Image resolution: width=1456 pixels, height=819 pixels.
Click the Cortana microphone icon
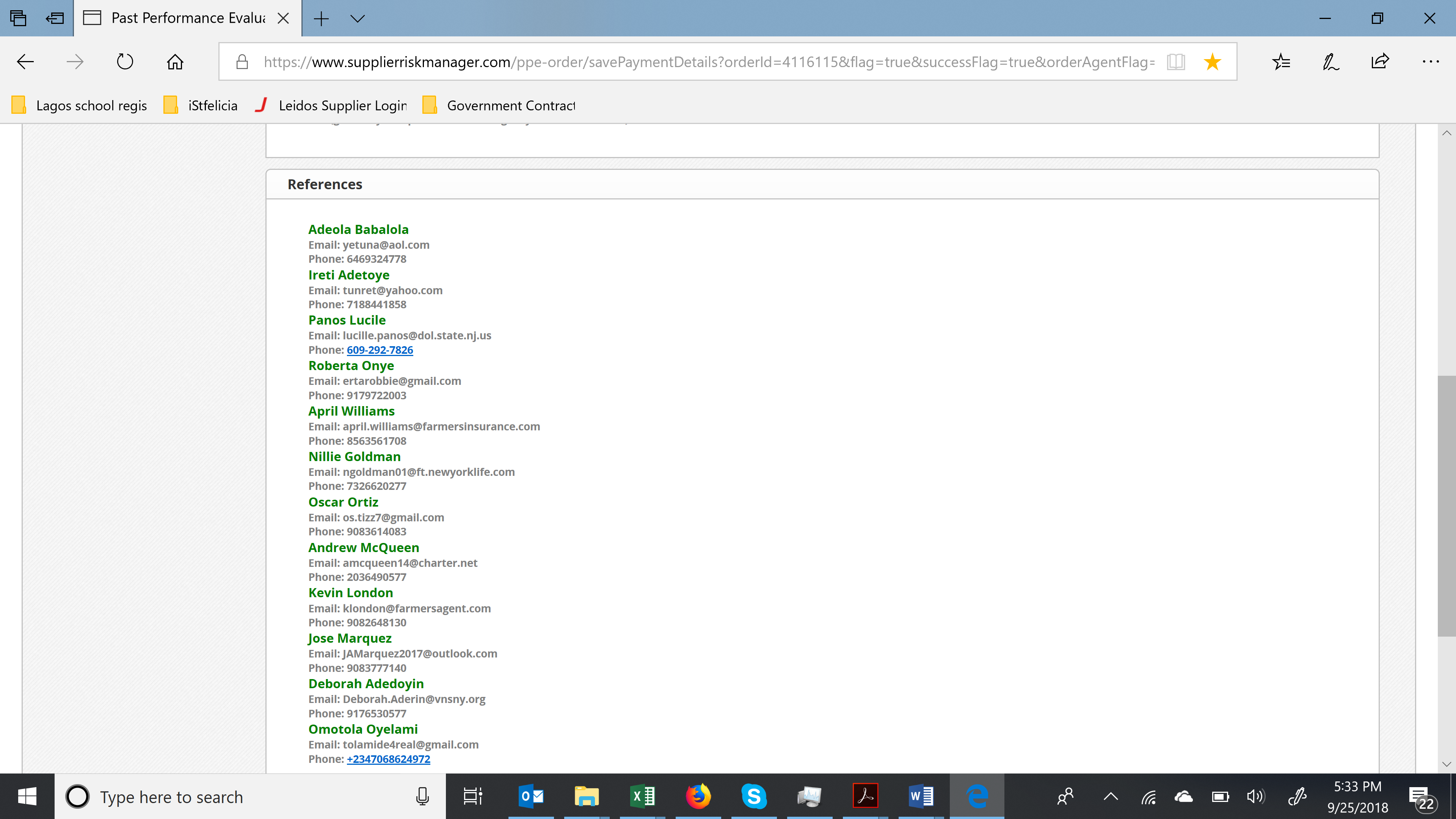pyautogui.click(x=422, y=796)
